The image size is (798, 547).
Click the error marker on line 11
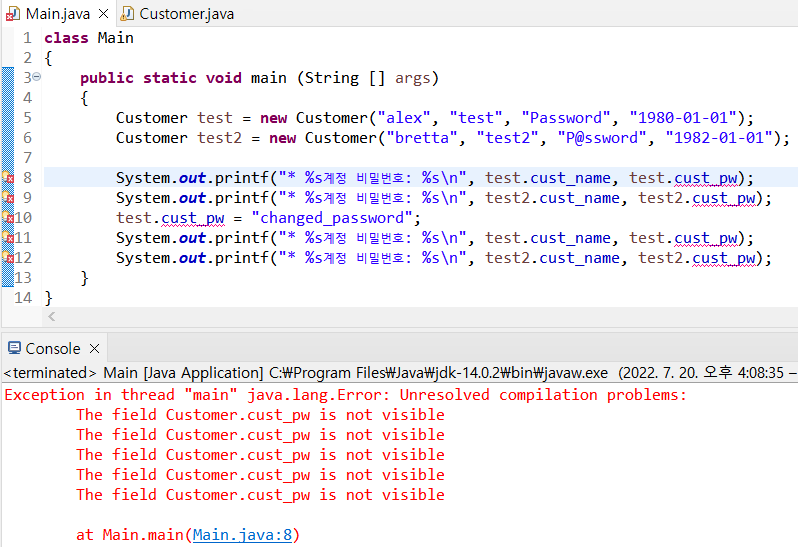[x=8, y=238]
